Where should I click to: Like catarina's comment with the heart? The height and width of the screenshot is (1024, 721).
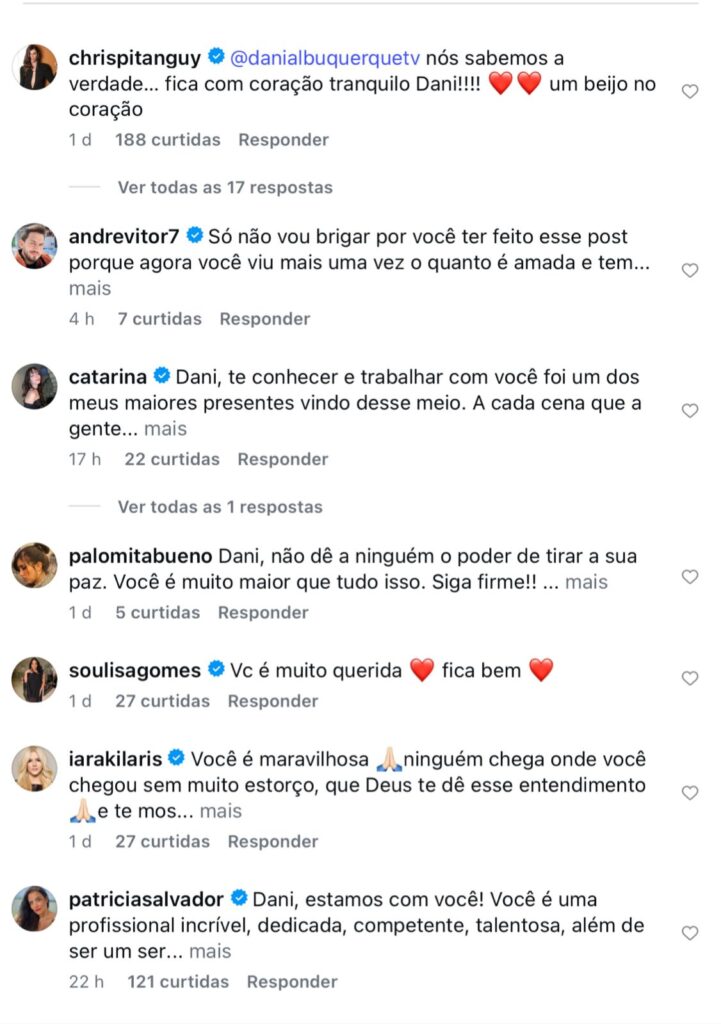(x=689, y=410)
